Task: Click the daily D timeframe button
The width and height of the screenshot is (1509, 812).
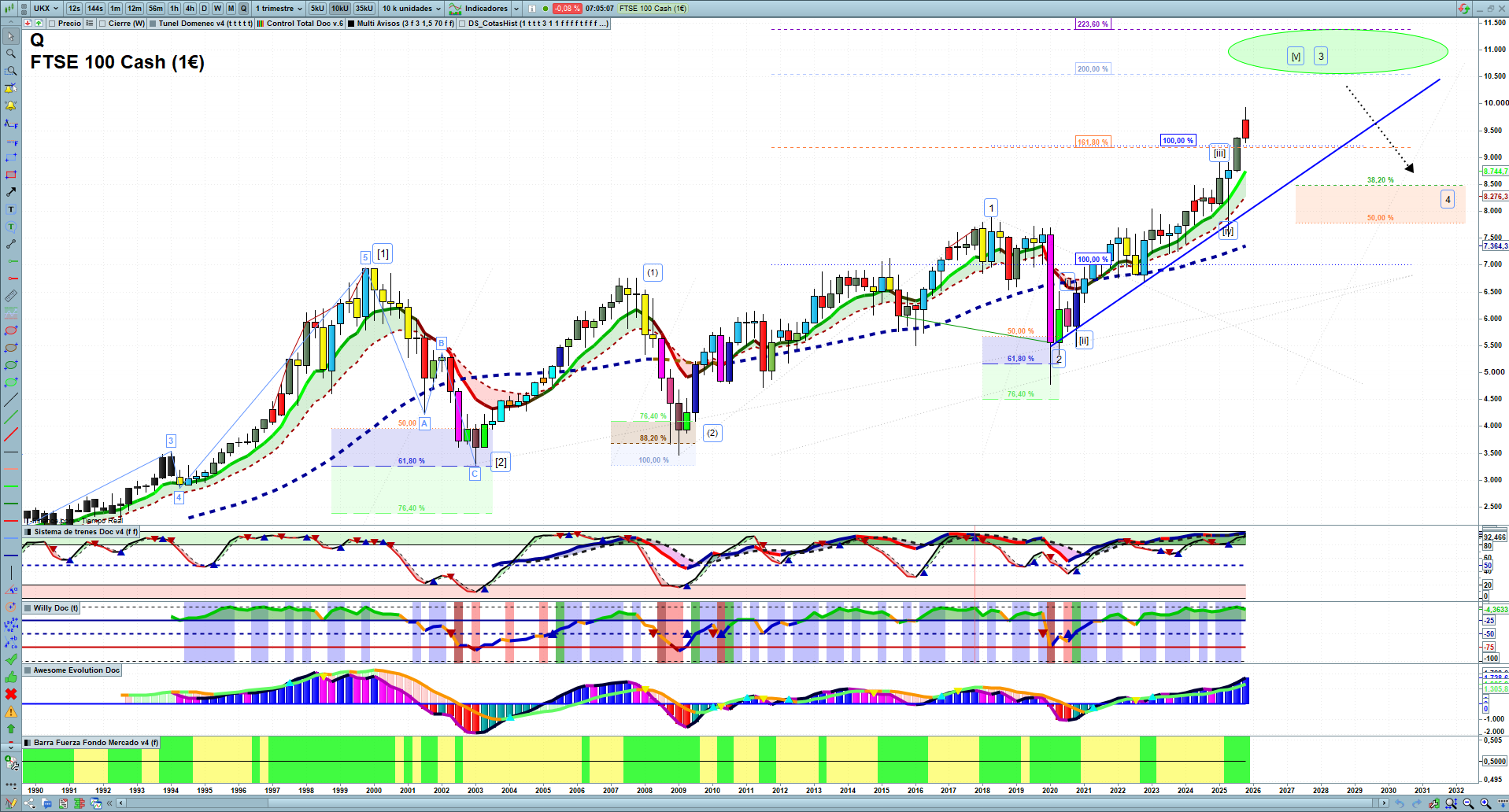Action: point(204,9)
